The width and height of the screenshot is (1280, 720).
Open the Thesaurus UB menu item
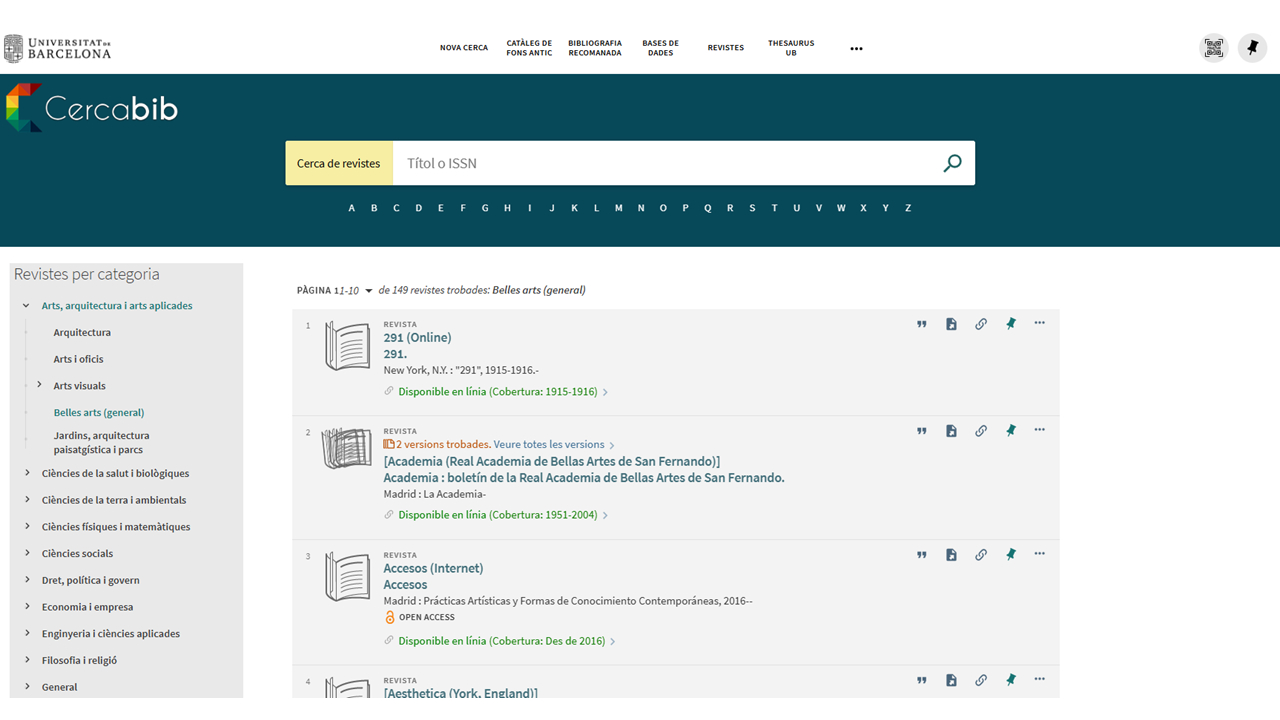point(791,48)
